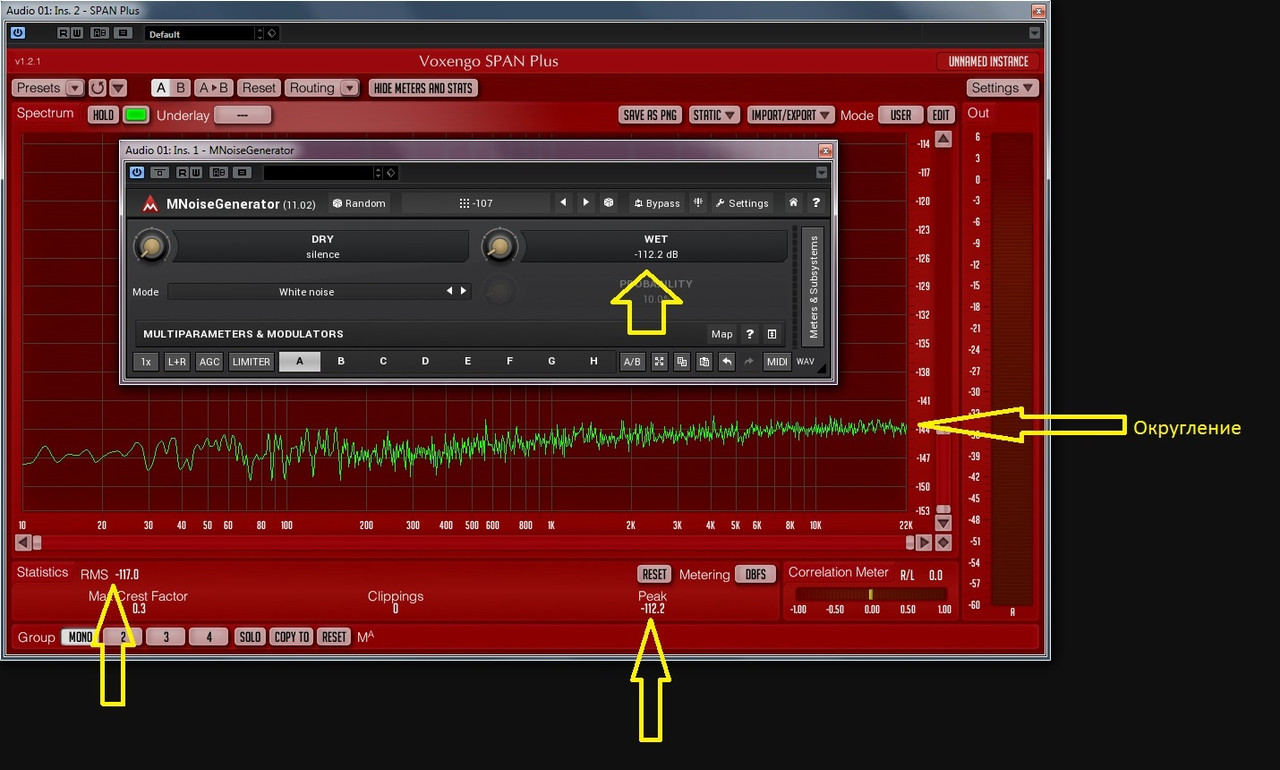Click Mode next arrow beside White noise
The image size is (1280, 770).
[463, 292]
